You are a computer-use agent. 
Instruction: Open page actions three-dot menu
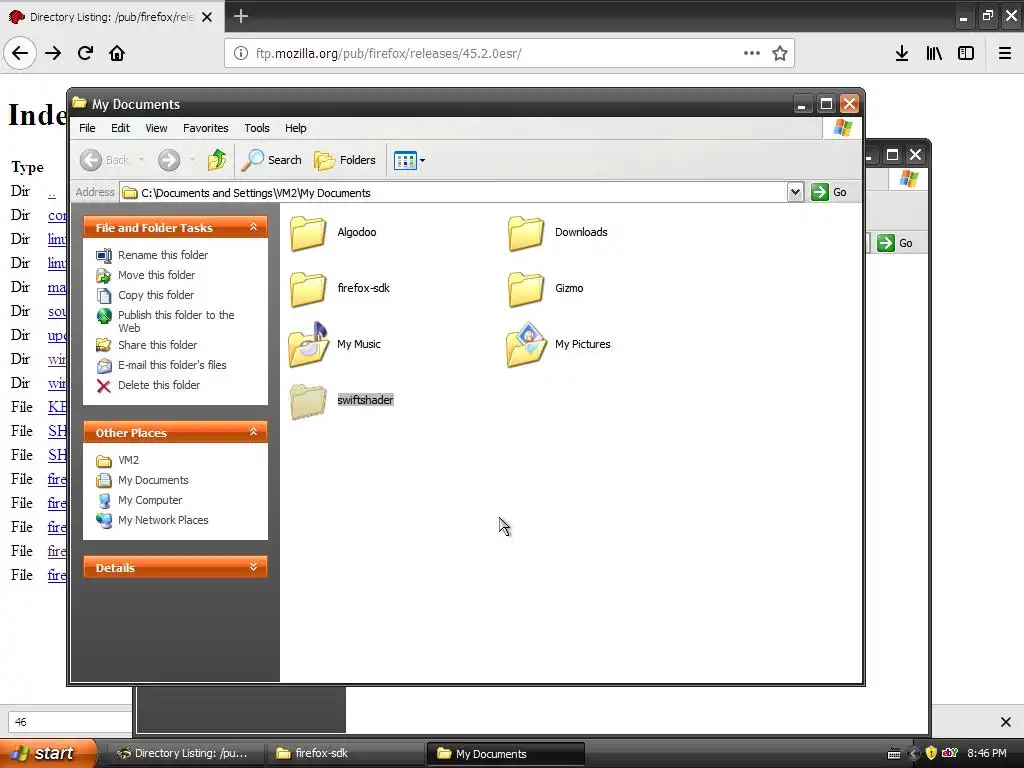tap(752, 53)
